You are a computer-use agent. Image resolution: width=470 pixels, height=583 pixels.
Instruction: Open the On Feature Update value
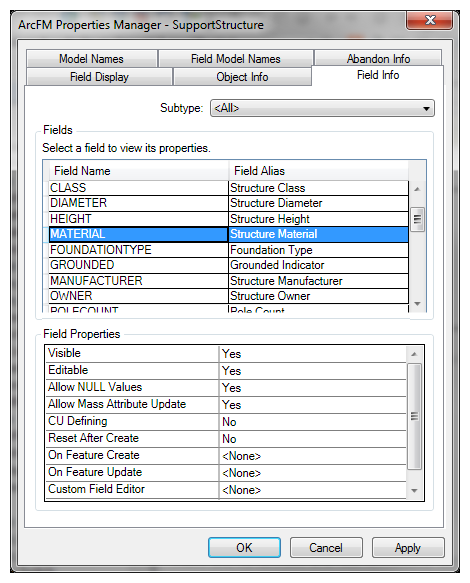(x=312, y=473)
